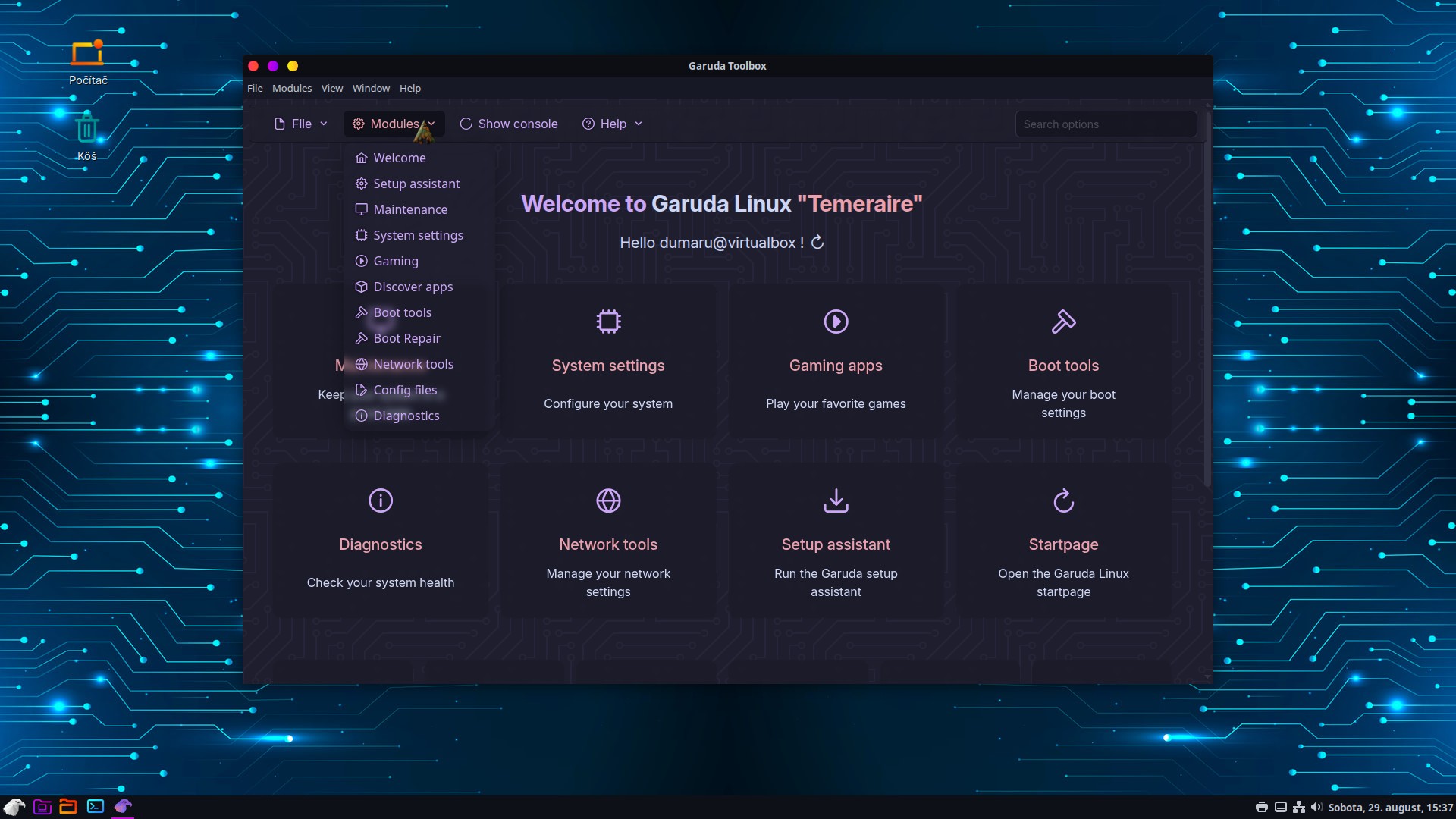Click Show console in the toolbar

coord(509,124)
